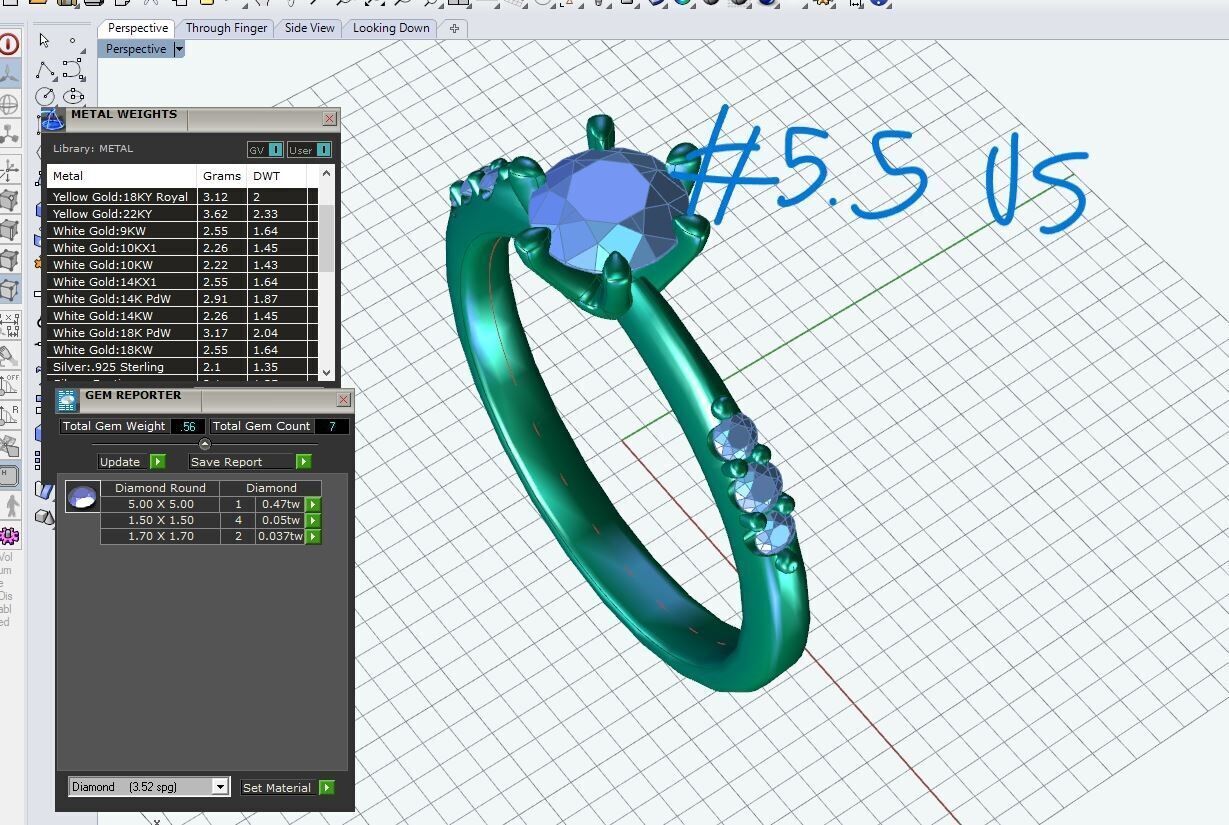Viewport: 1229px width, 825px height.
Task: Click the Grams column header
Action: 221,176
